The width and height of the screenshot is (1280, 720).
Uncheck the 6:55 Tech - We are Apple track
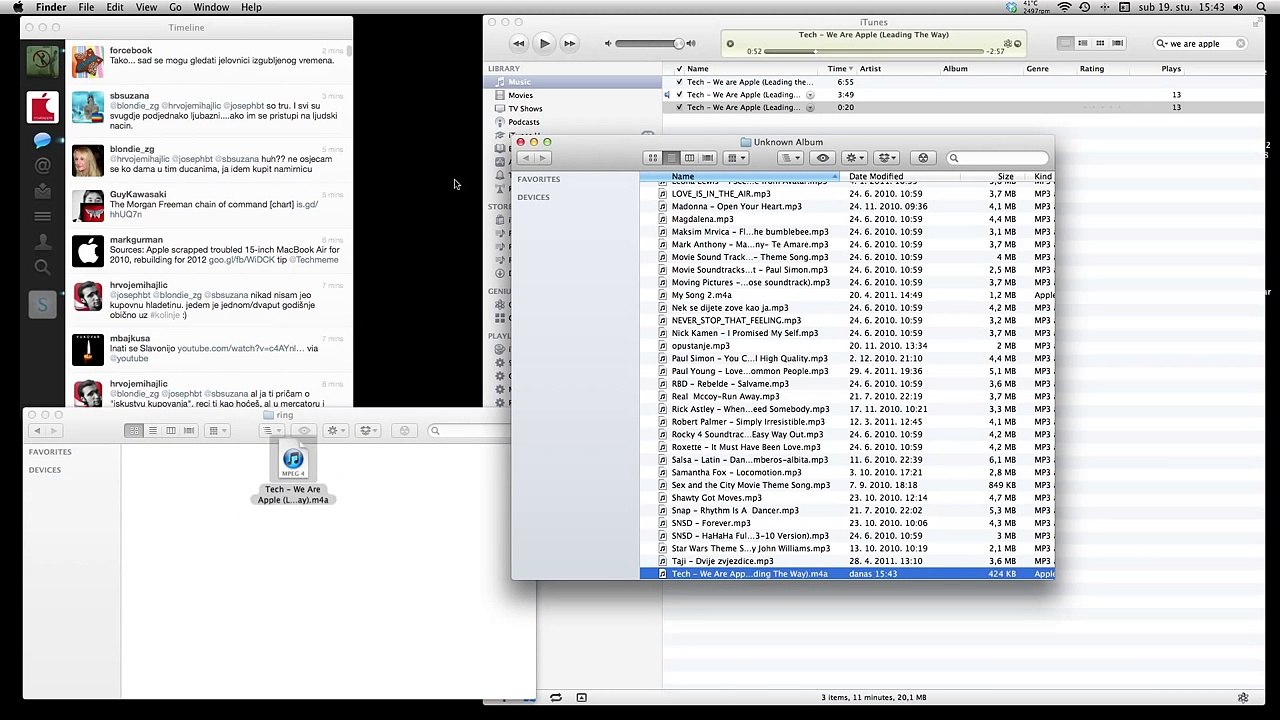tap(679, 82)
